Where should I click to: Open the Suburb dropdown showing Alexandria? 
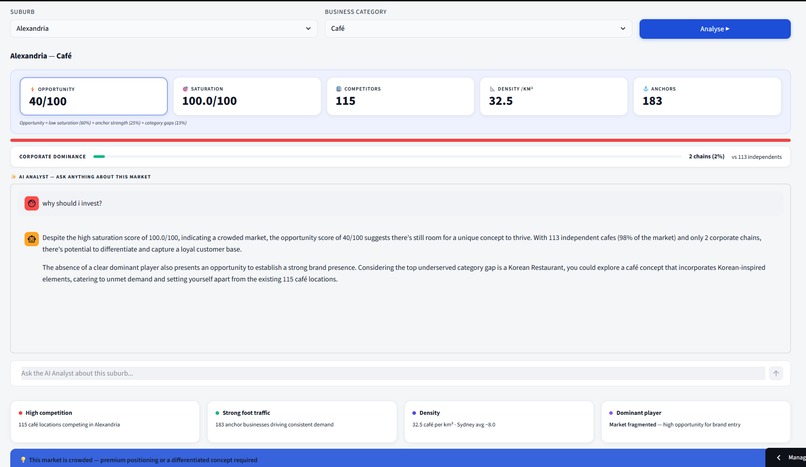click(163, 28)
